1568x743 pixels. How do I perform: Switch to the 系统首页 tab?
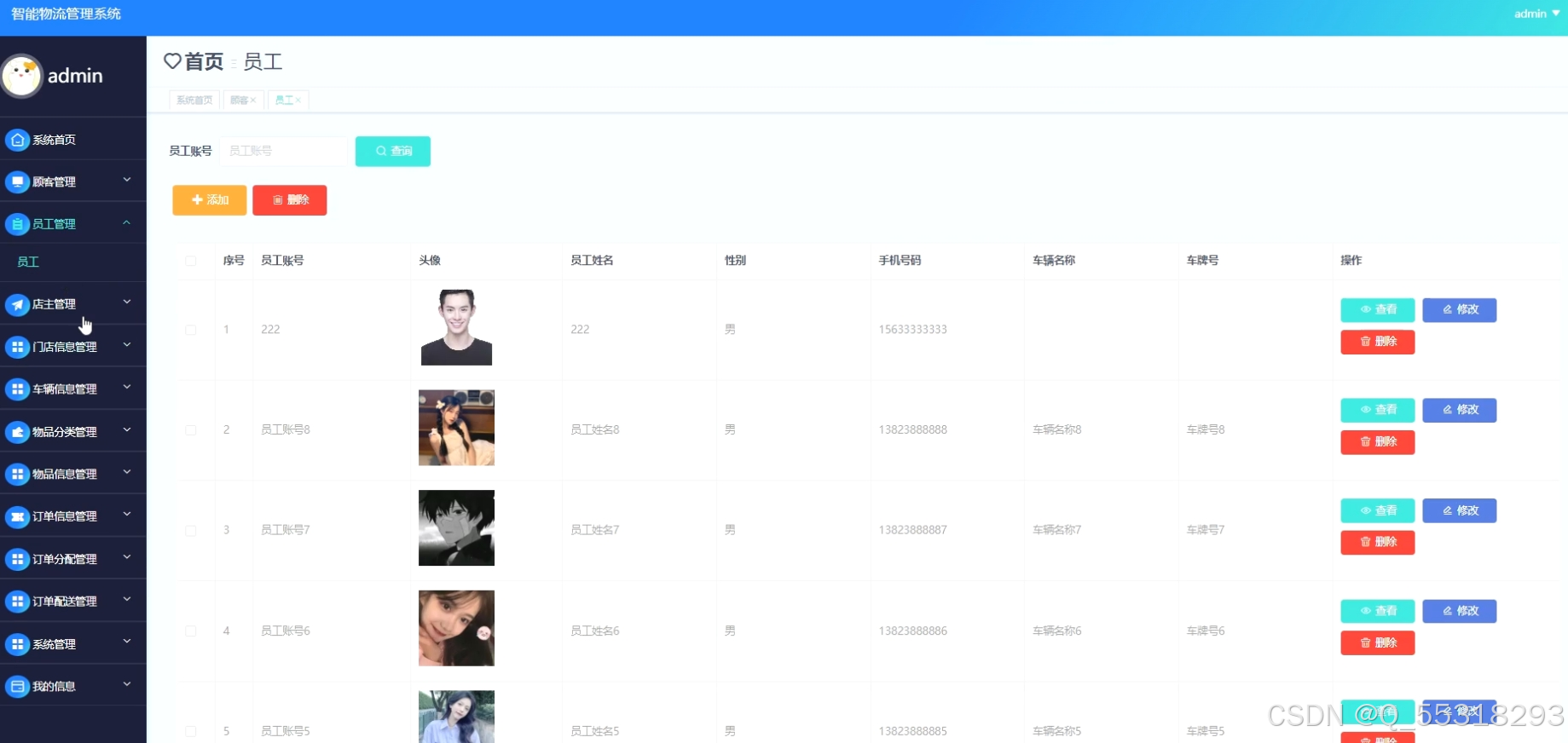194,101
